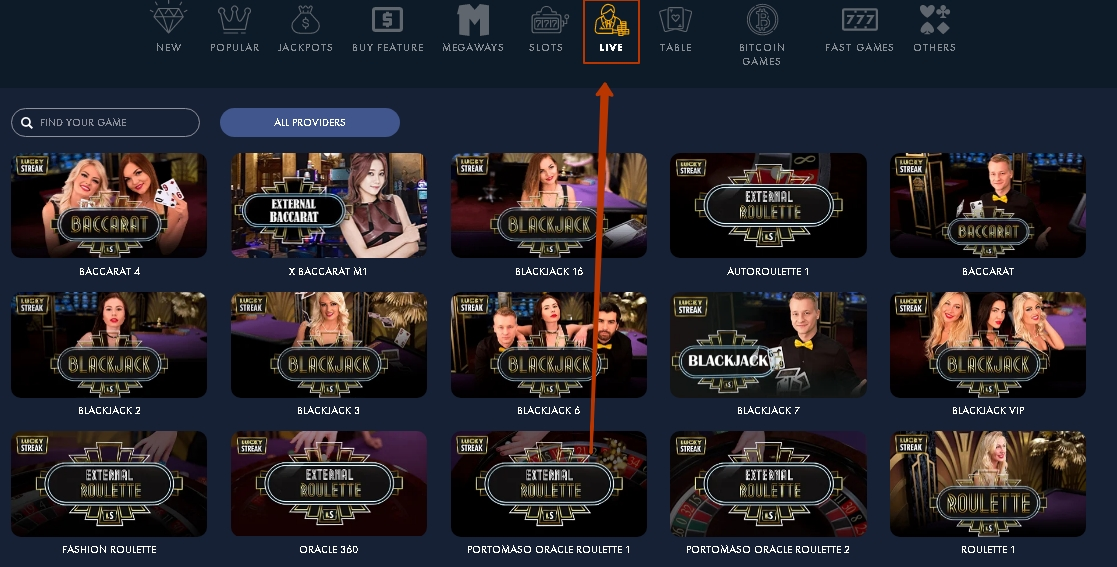
Task: Click the Oracle 360 title link
Action: (x=328, y=549)
